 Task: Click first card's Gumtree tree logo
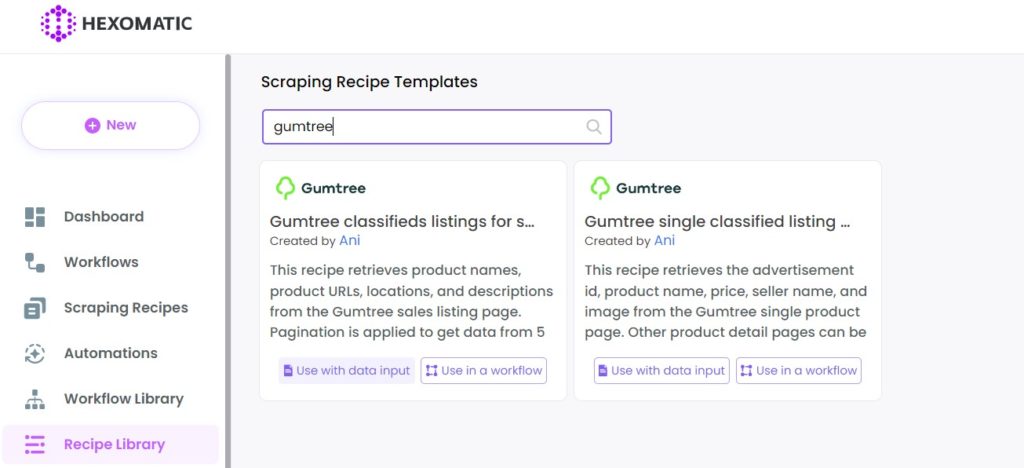pyautogui.click(x=285, y=188)
